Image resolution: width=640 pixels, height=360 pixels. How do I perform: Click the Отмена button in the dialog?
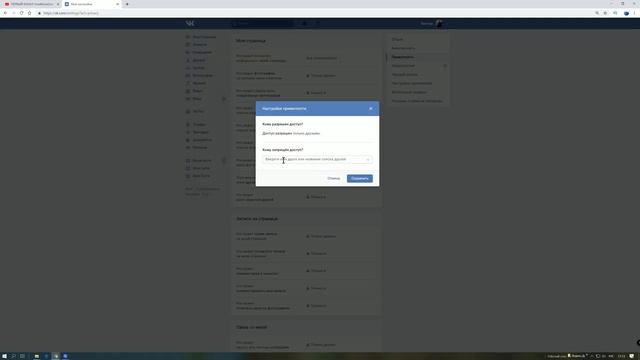click(x=333, y=178)
